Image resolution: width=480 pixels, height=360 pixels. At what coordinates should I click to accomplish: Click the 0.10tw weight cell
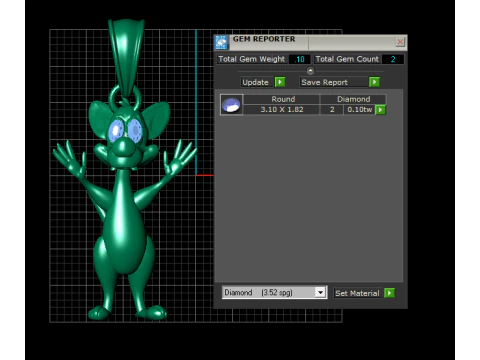click(359, 110)
